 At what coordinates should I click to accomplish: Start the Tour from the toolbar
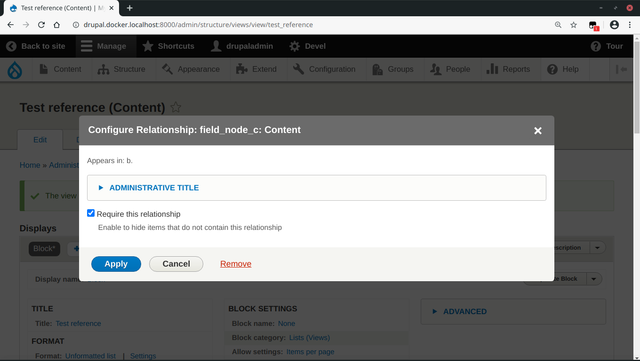point(607,46)
